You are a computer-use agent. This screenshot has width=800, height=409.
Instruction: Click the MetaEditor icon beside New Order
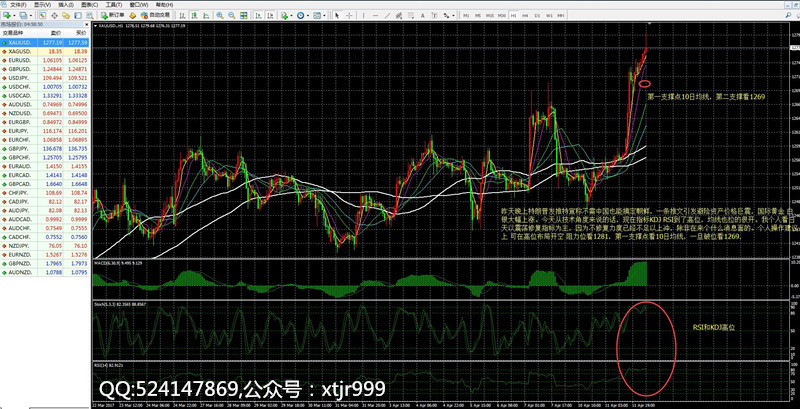132,15
